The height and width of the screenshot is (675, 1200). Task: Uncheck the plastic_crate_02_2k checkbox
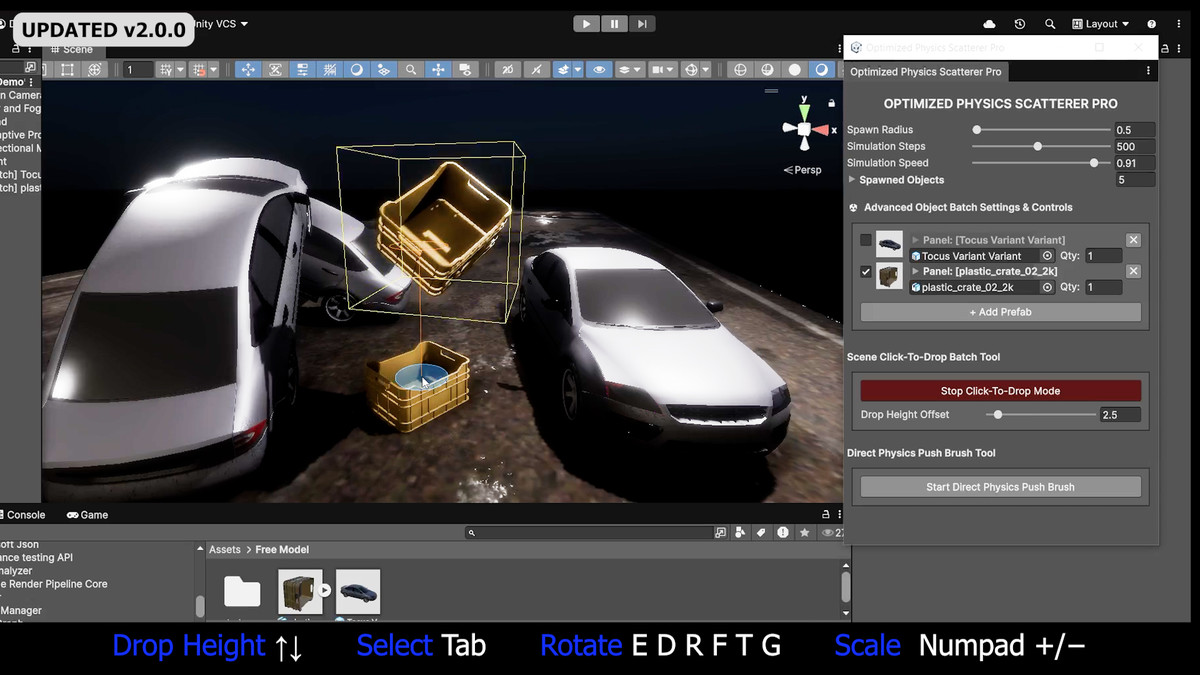point(866,272)
